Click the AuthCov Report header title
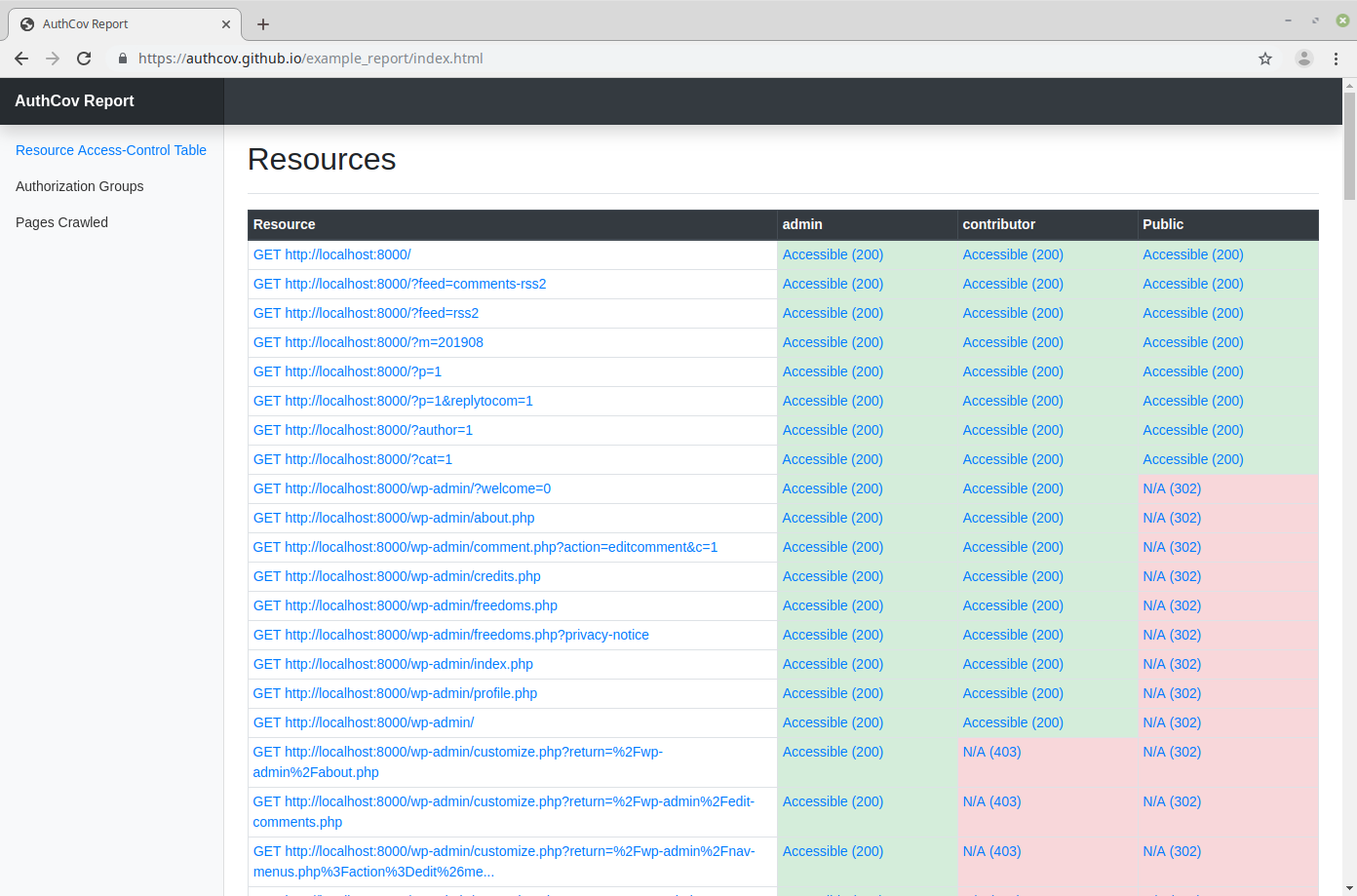The image size is (1357, 896). tap(75, 101)
